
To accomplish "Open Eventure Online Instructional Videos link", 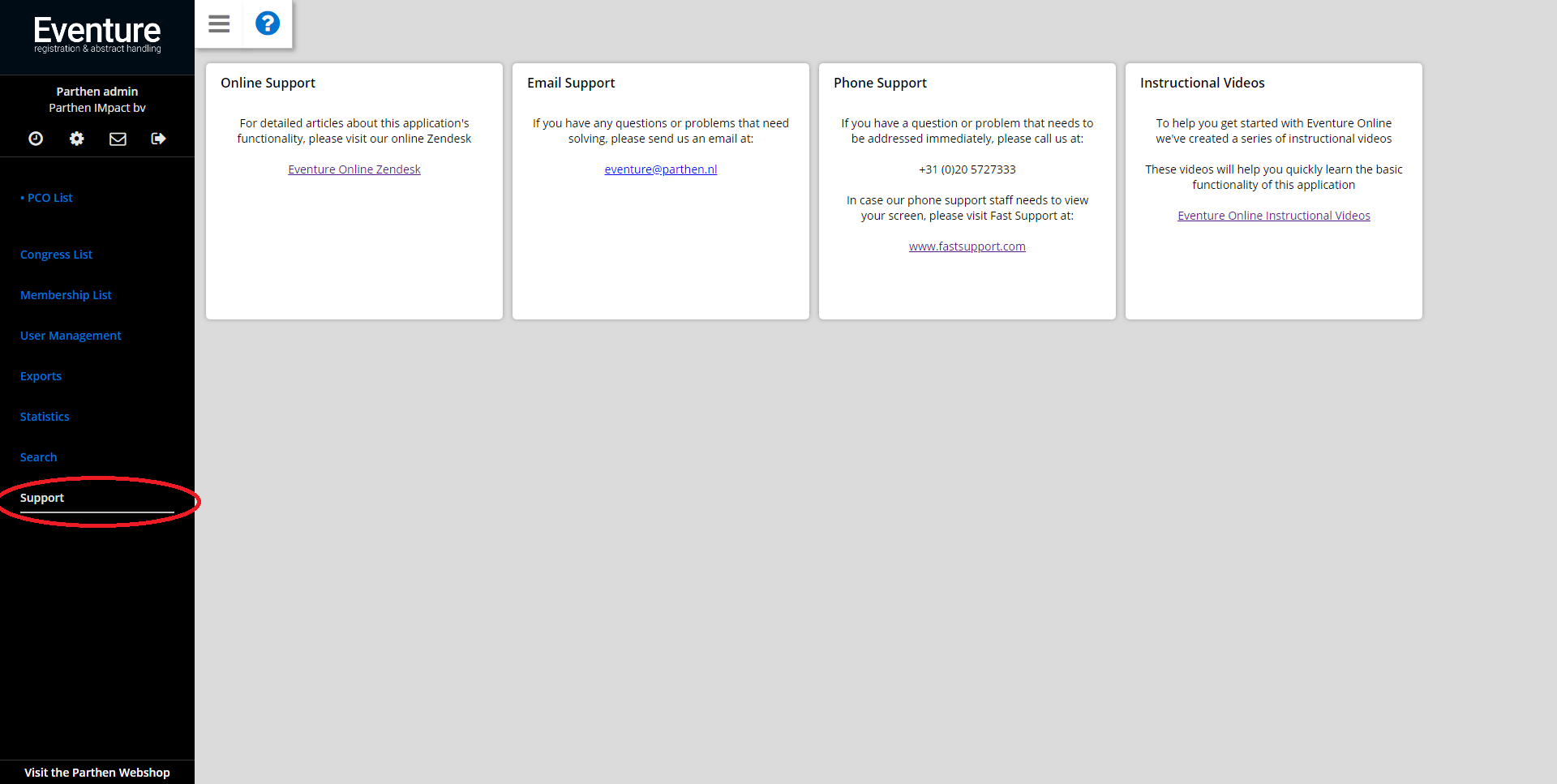I will (x=1274, y=216).
